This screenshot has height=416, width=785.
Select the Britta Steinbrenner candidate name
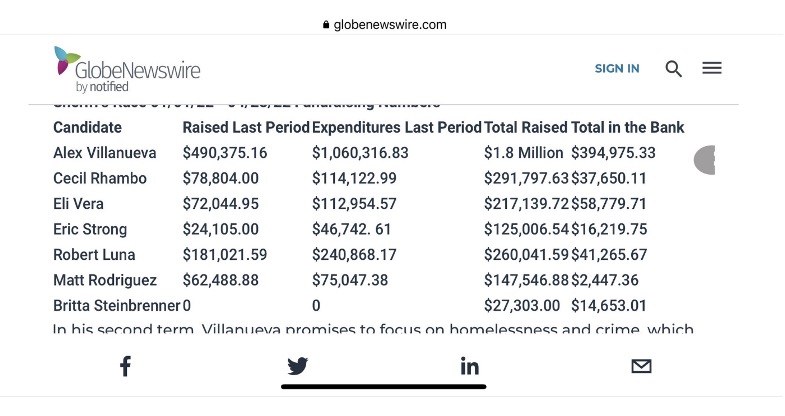click(x=116, y=306)
